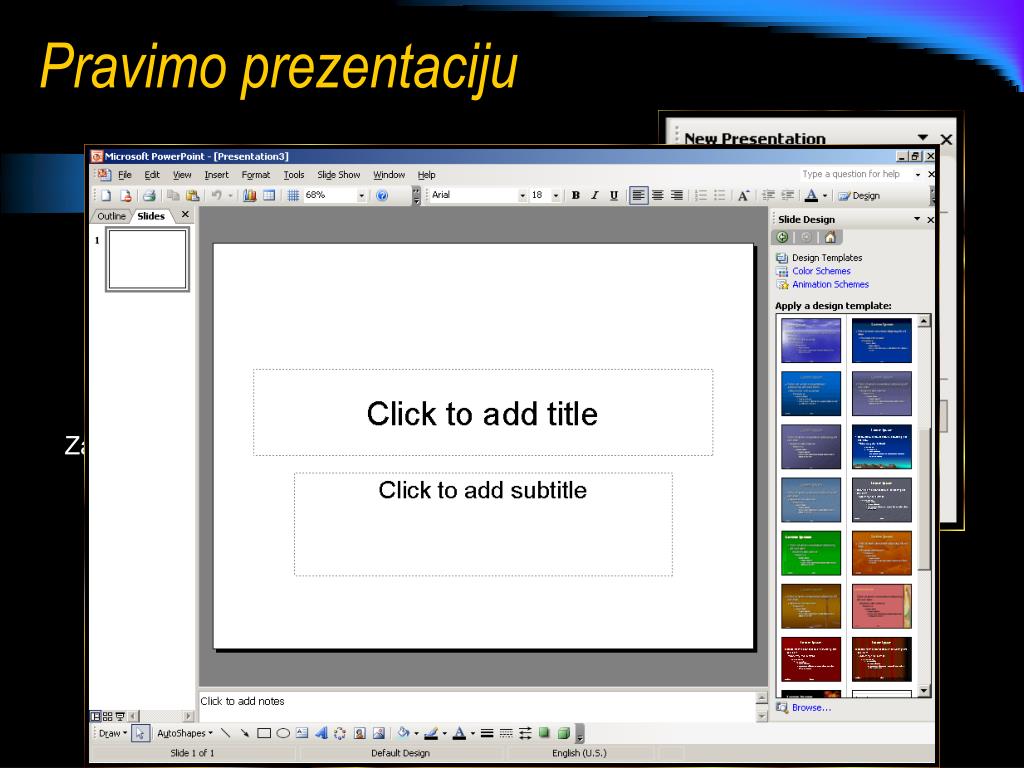This screenshot has width=1024, height=768.
Task: Click the Undo arrow icon
Action: click(x=216, y=195)
